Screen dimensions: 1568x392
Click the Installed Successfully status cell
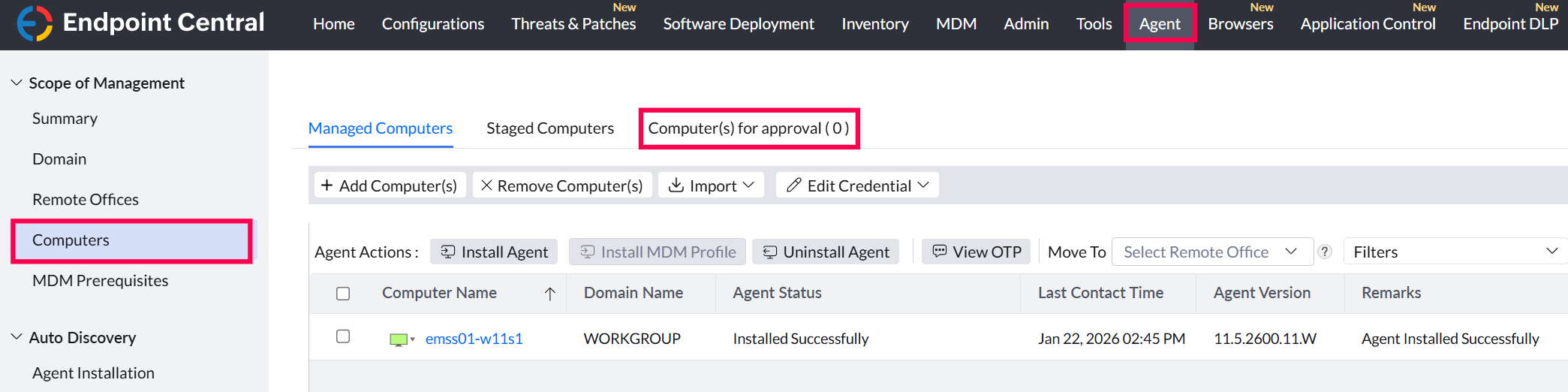click(801, 339)
